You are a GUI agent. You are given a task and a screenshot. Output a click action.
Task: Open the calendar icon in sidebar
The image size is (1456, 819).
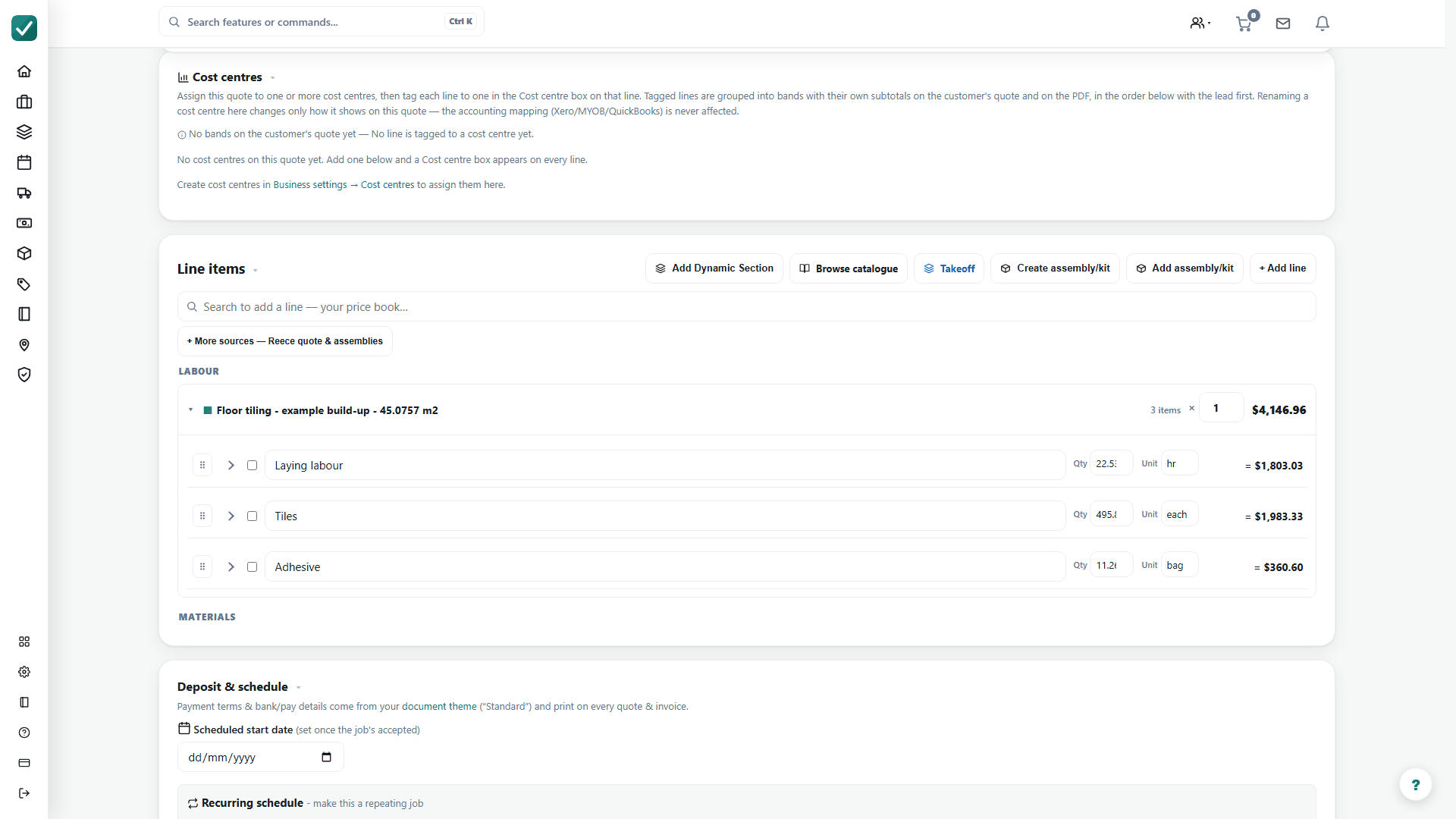24,162
